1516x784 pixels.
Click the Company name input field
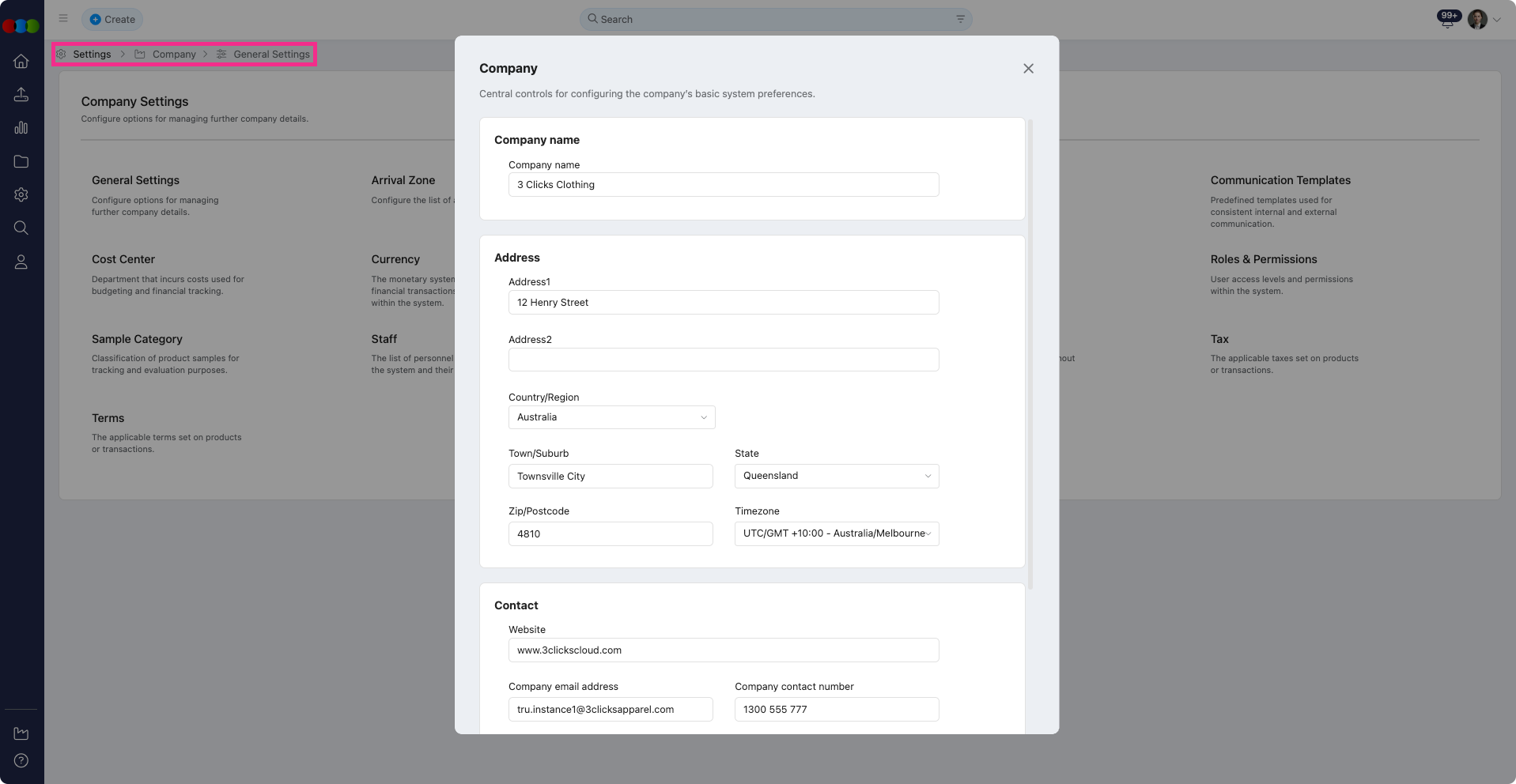coord(723,185)
